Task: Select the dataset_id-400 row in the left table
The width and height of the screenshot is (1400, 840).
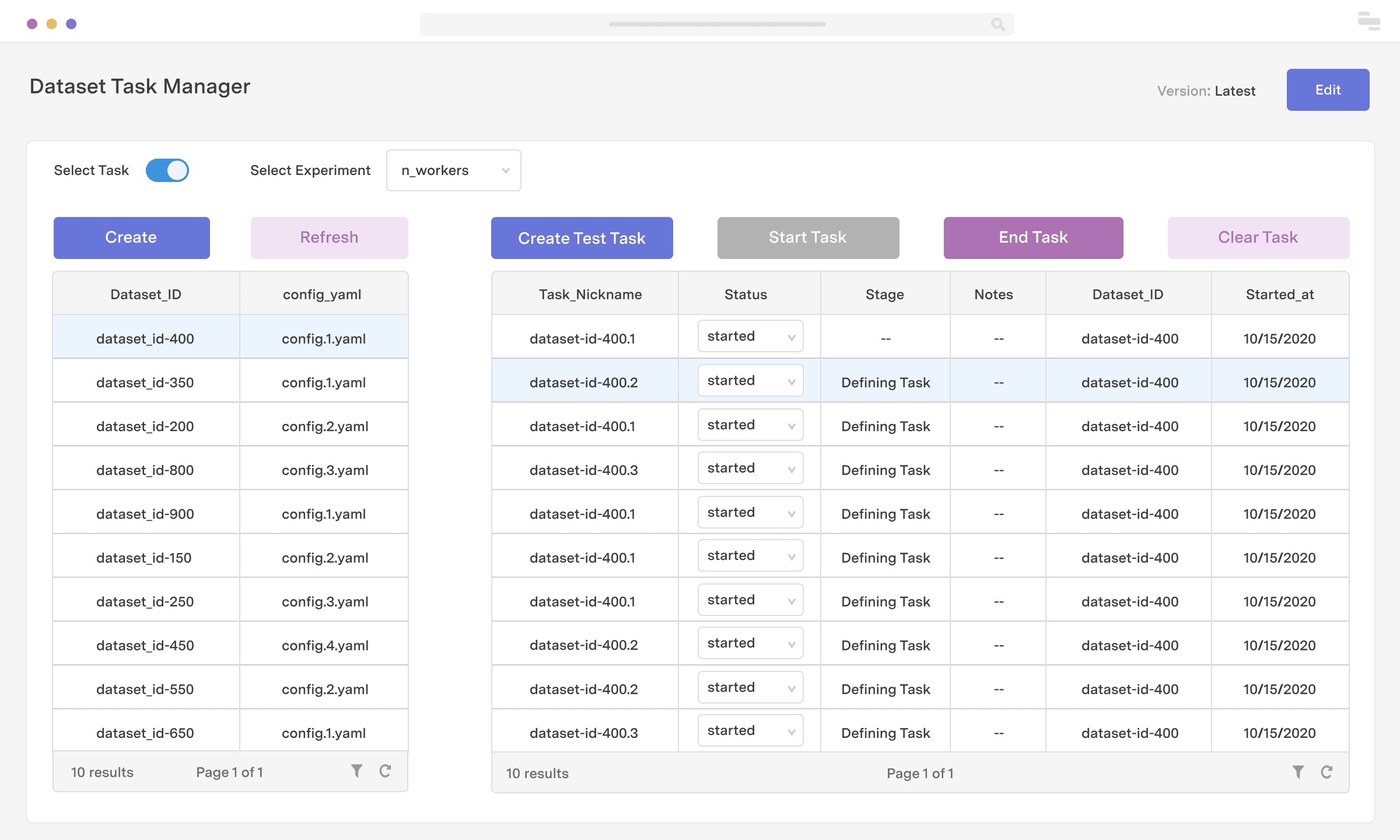Action: coord(145,338)
